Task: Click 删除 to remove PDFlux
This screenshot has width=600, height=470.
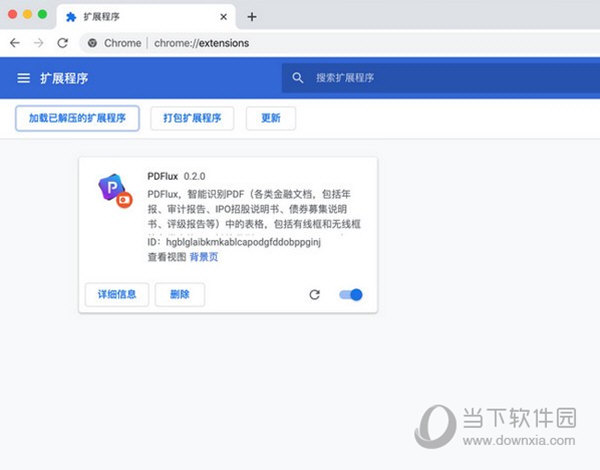Action: [180, 294]
